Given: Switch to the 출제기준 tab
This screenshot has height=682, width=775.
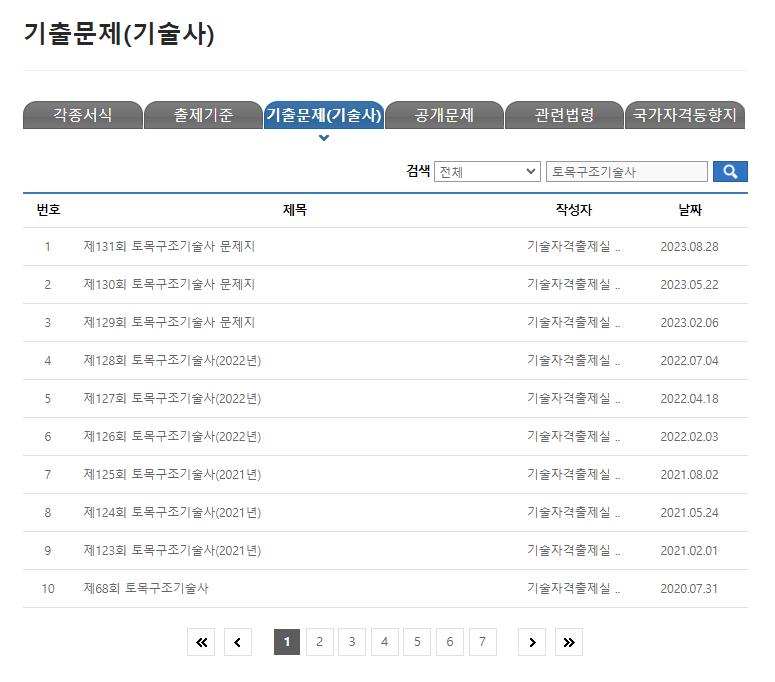Looking at the screenshot, I should coord(203,115).
